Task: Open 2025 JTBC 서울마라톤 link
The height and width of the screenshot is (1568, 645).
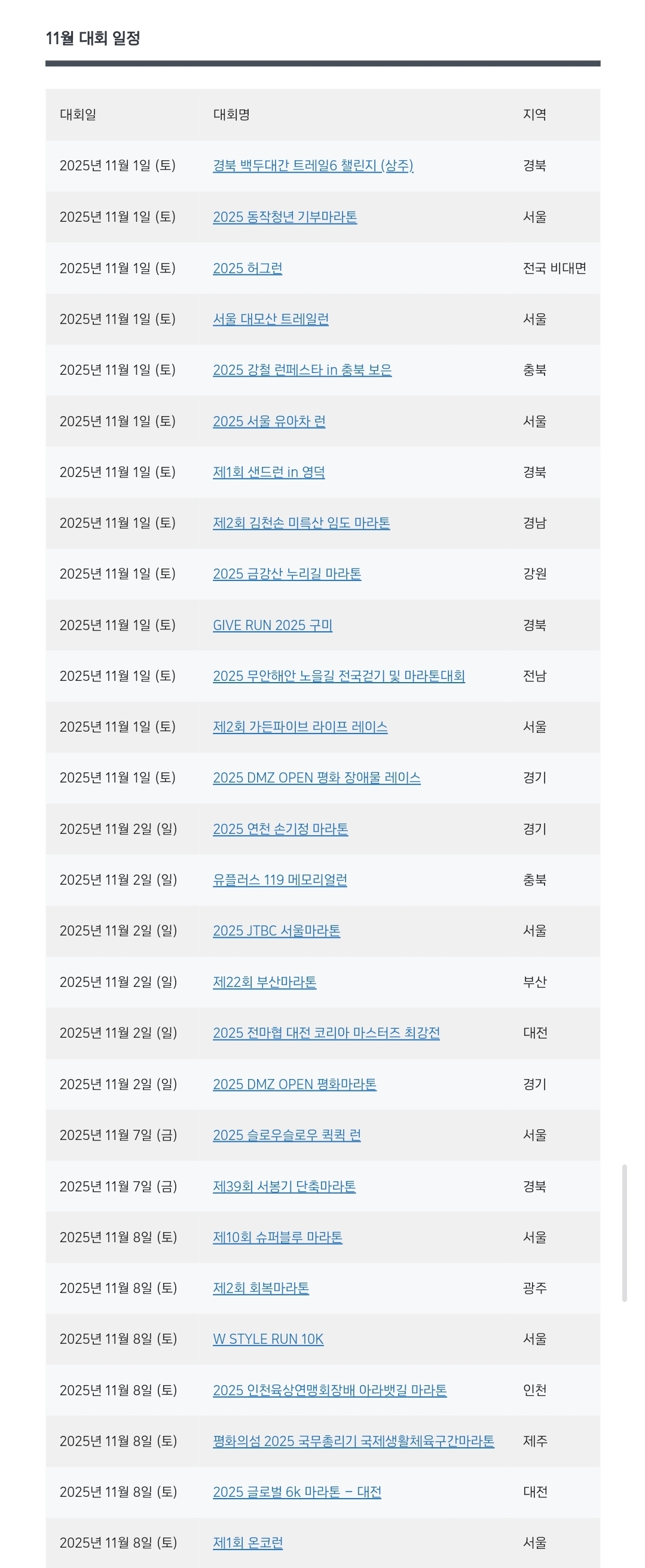Action: click(276, 931)
